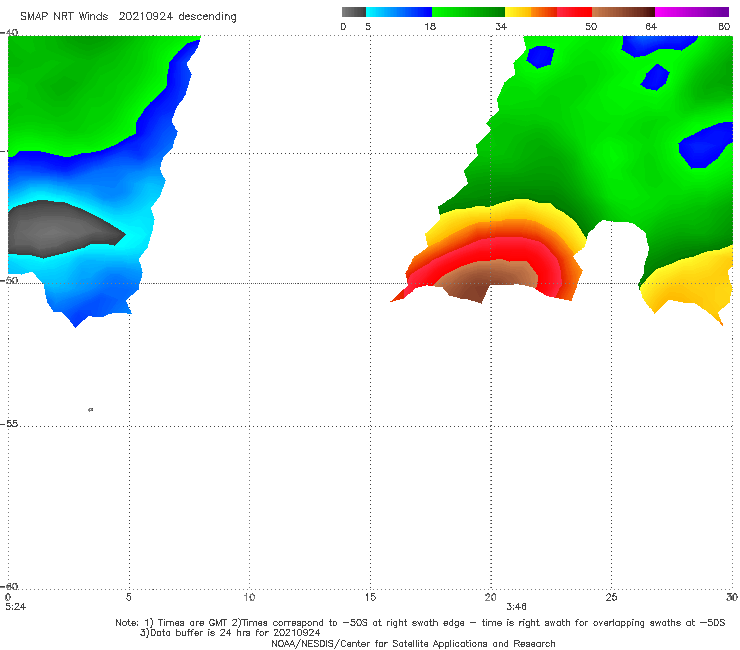Click the green segment of the color bar
Screen dimensions: 740x650
pos(468,12)
